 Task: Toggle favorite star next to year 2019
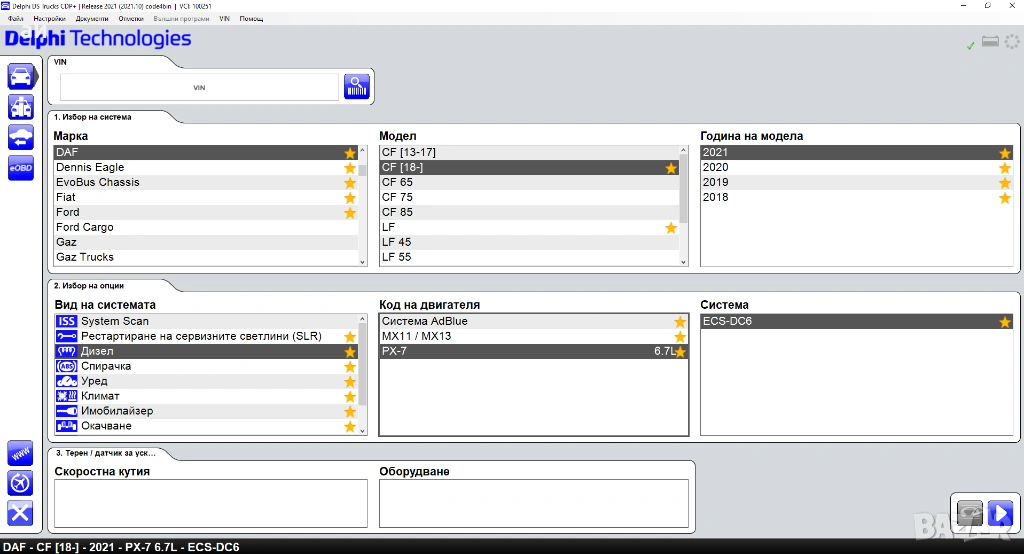[x=1004, y=183]
